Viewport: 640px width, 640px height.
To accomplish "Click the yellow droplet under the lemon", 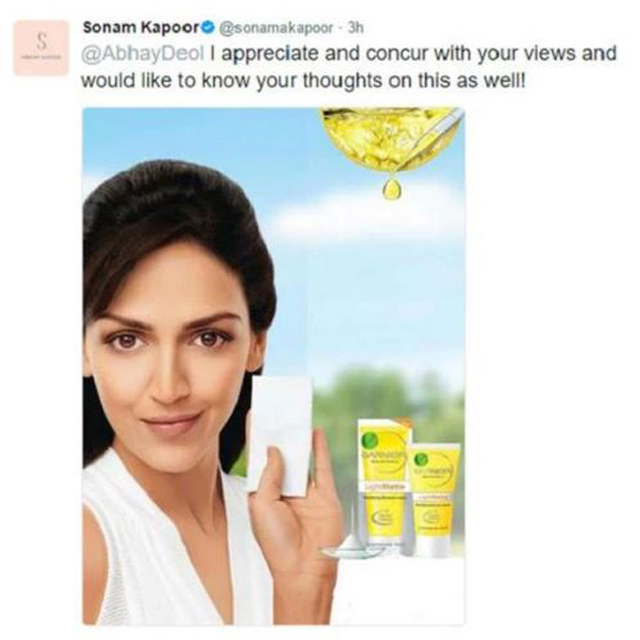I will 392,189.
